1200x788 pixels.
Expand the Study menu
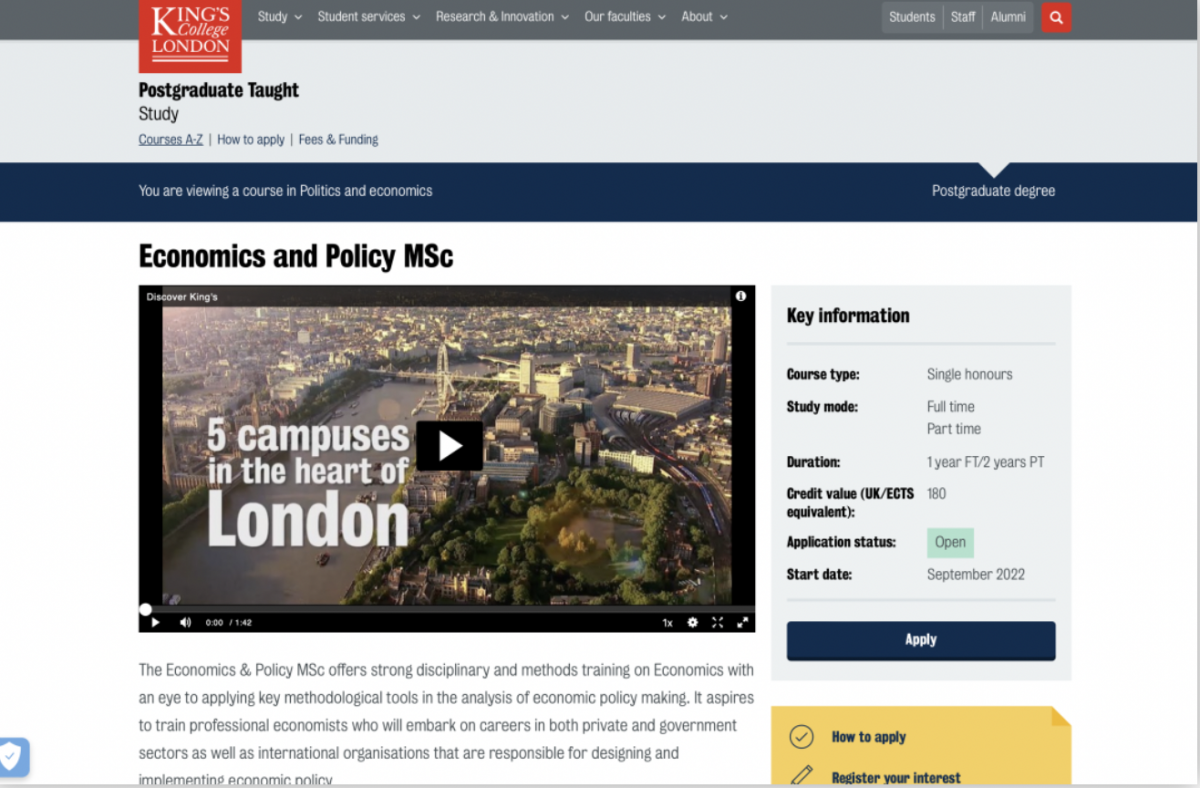click(280, 17)
